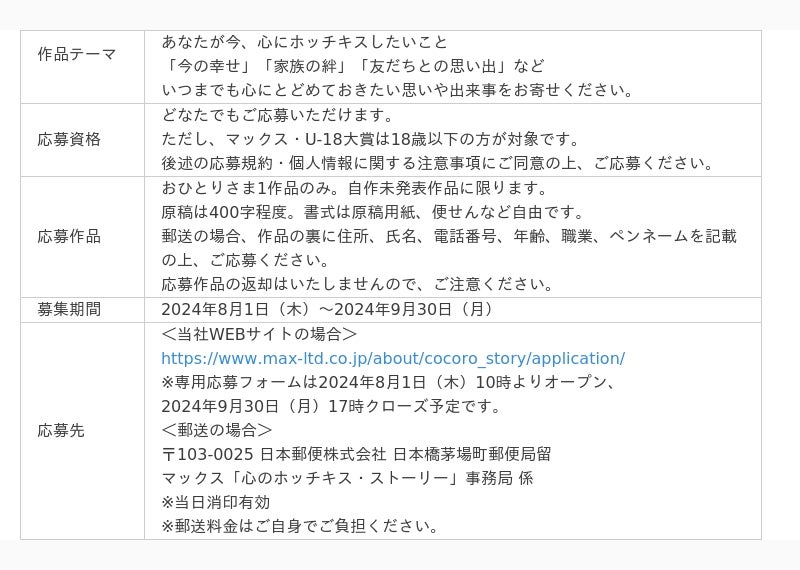Click the おひとりさま1作品のみ line
This screenshot has height=570, width=800.
click(x=354, y=188)
